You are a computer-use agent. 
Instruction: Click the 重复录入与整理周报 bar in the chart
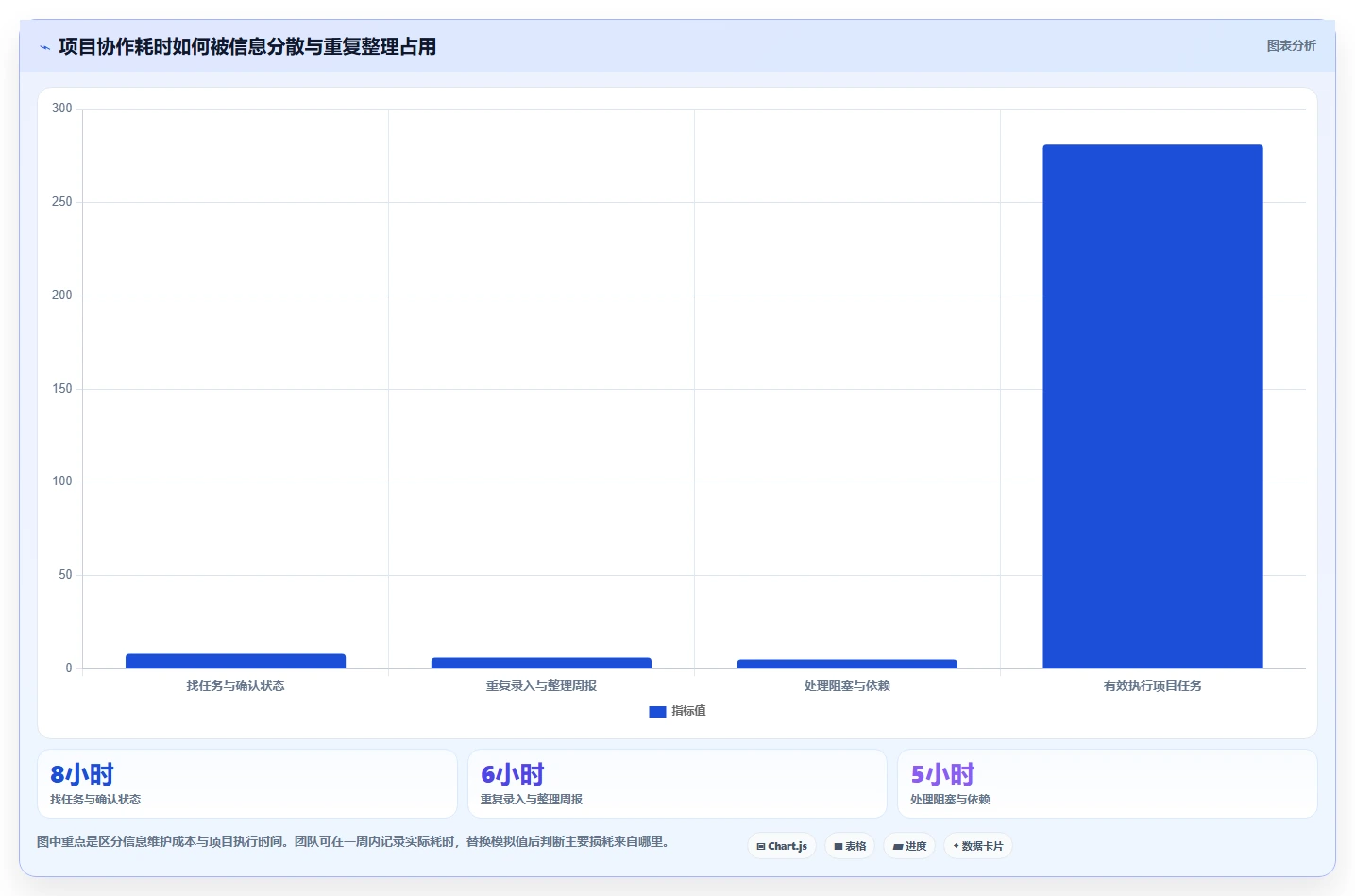pyautogui.click(x=541, y=663)
